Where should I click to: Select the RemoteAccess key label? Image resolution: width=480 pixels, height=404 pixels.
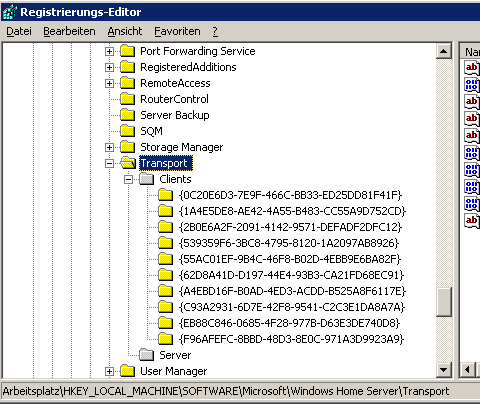[x=175, y=83]
